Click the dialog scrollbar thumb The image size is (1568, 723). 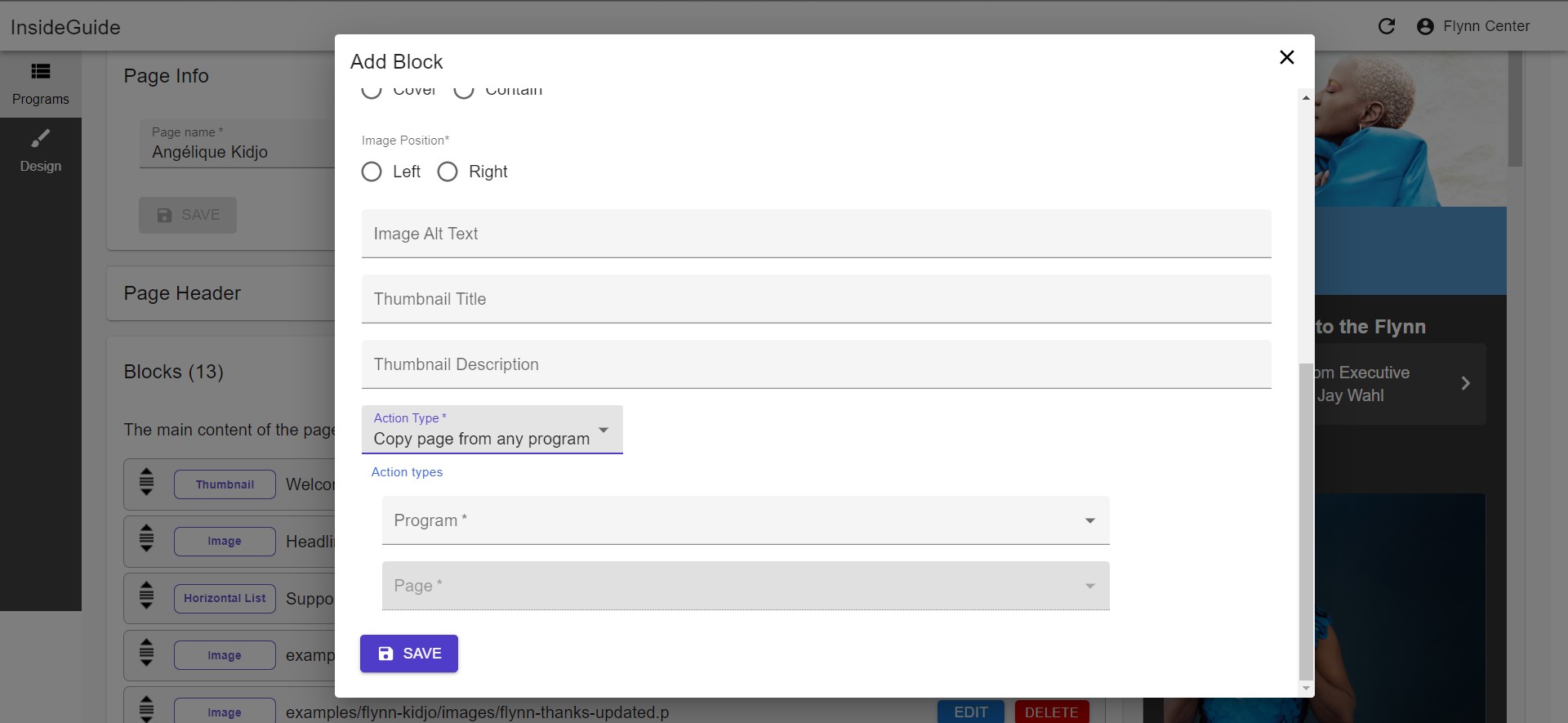click(x=1306, y=521)
